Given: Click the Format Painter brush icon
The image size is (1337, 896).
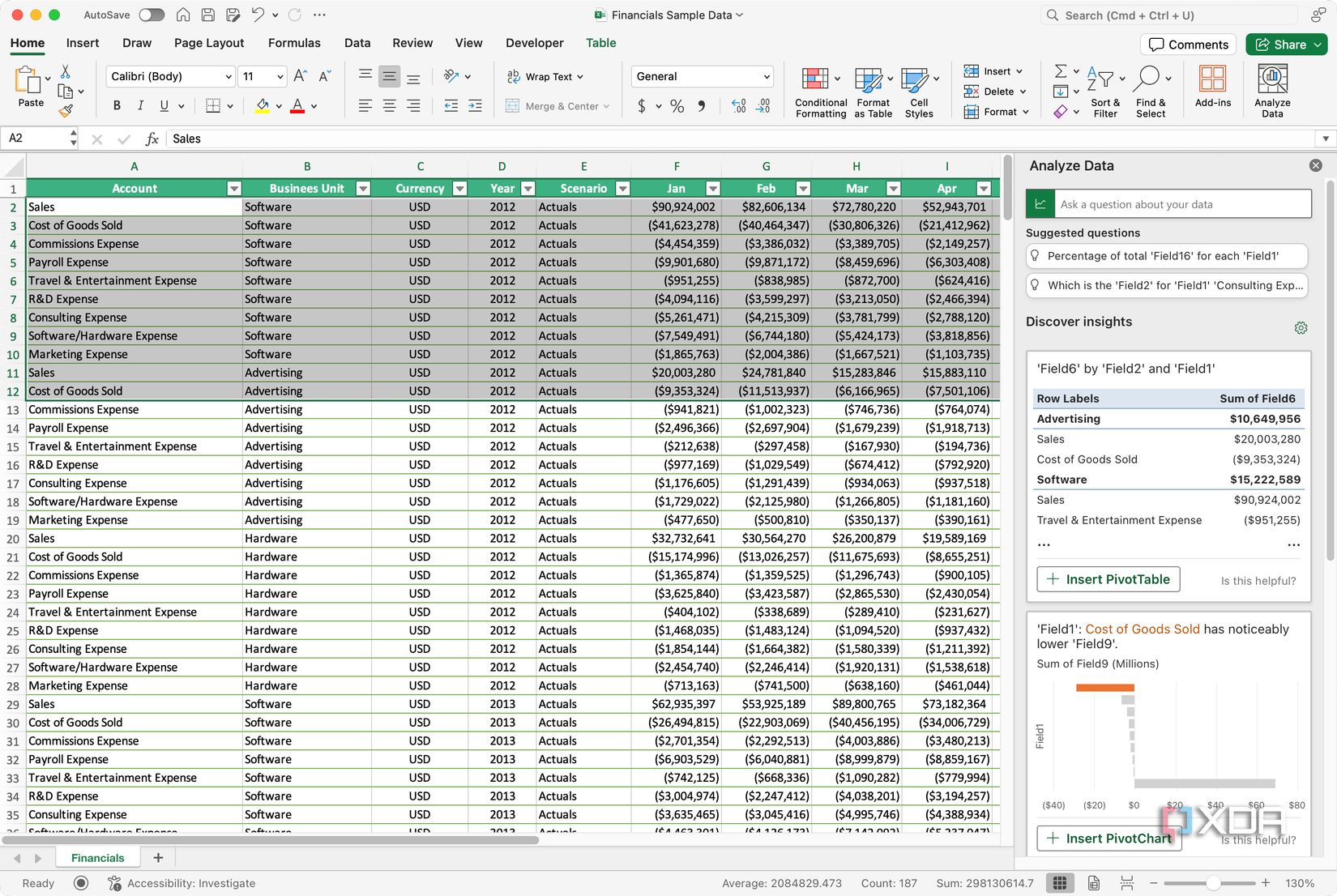Looking at the screenshot, I should 66,111.
